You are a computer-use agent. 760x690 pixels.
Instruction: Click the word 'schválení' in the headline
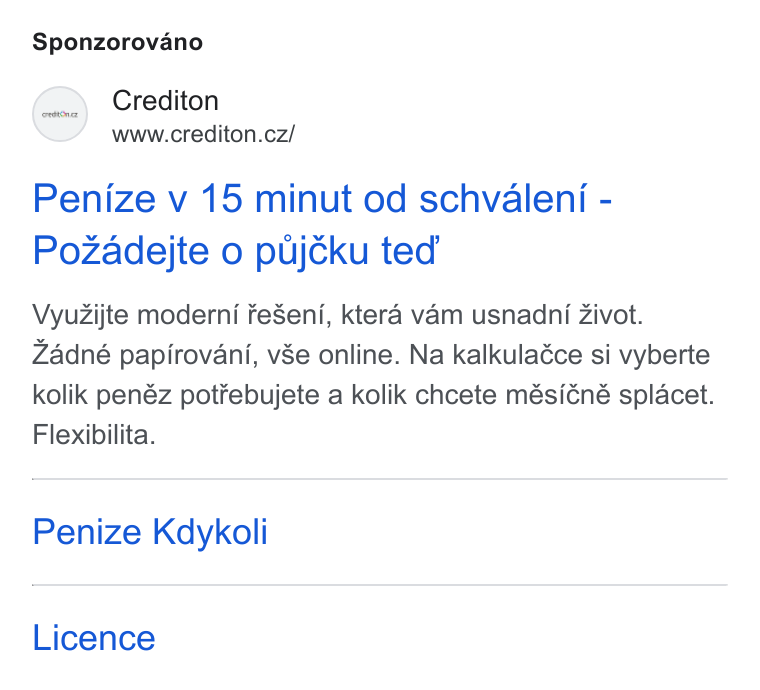(x=503, y=199)
